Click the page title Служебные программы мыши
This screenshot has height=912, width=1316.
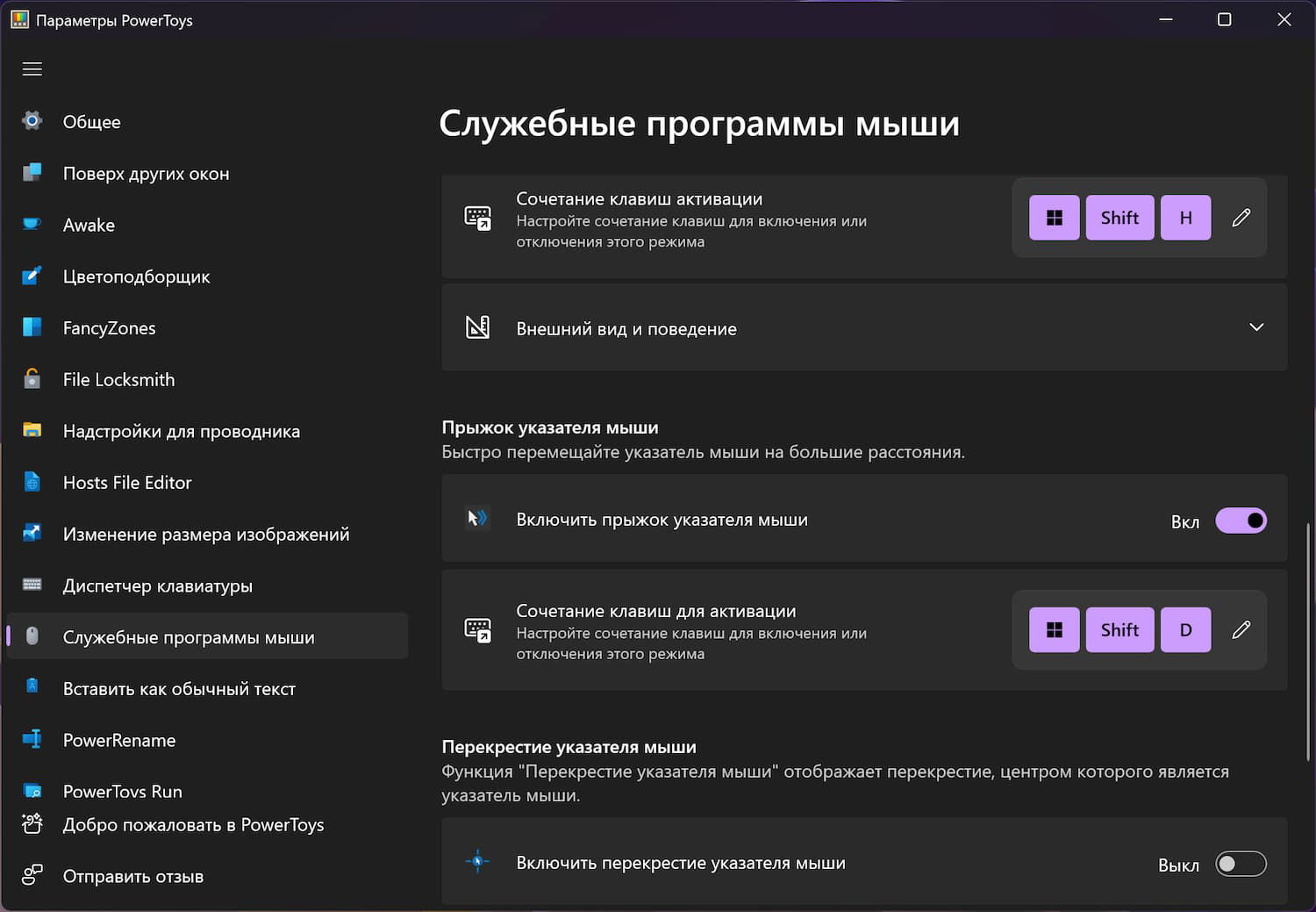click(x=698, y=123)
